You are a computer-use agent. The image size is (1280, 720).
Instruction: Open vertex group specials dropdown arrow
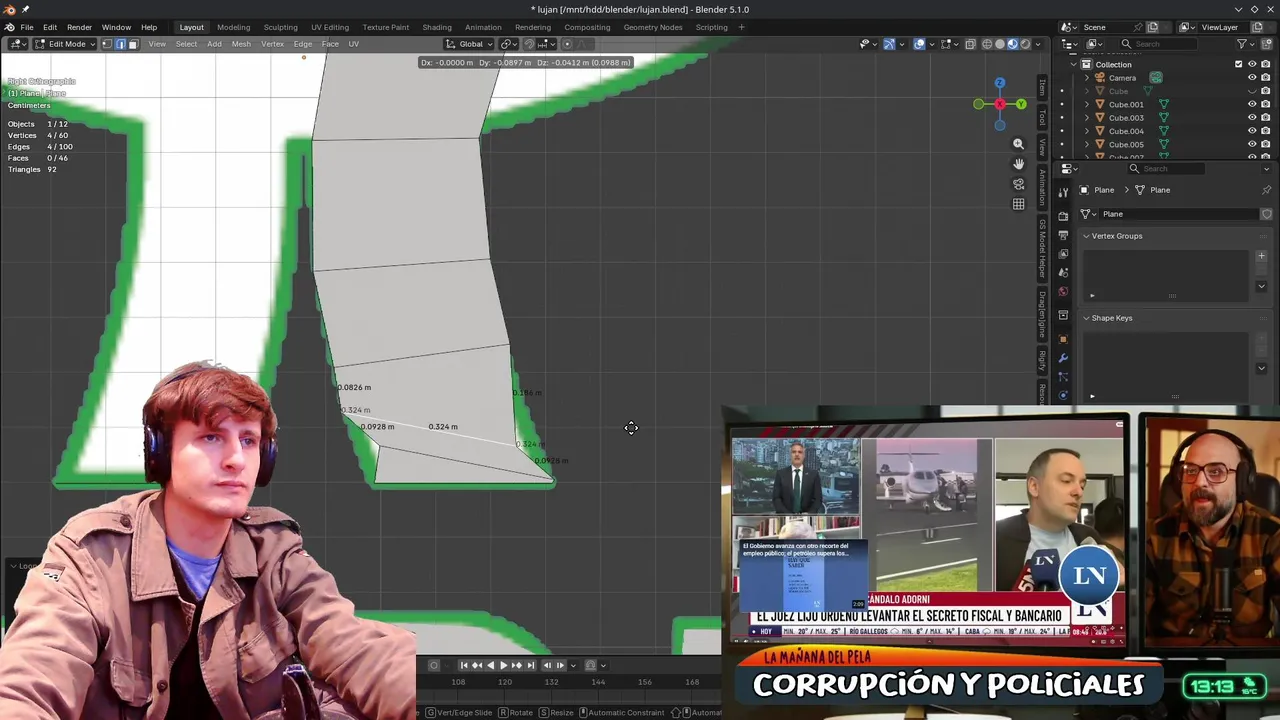pyautogui.click(x=1261, y=286)
